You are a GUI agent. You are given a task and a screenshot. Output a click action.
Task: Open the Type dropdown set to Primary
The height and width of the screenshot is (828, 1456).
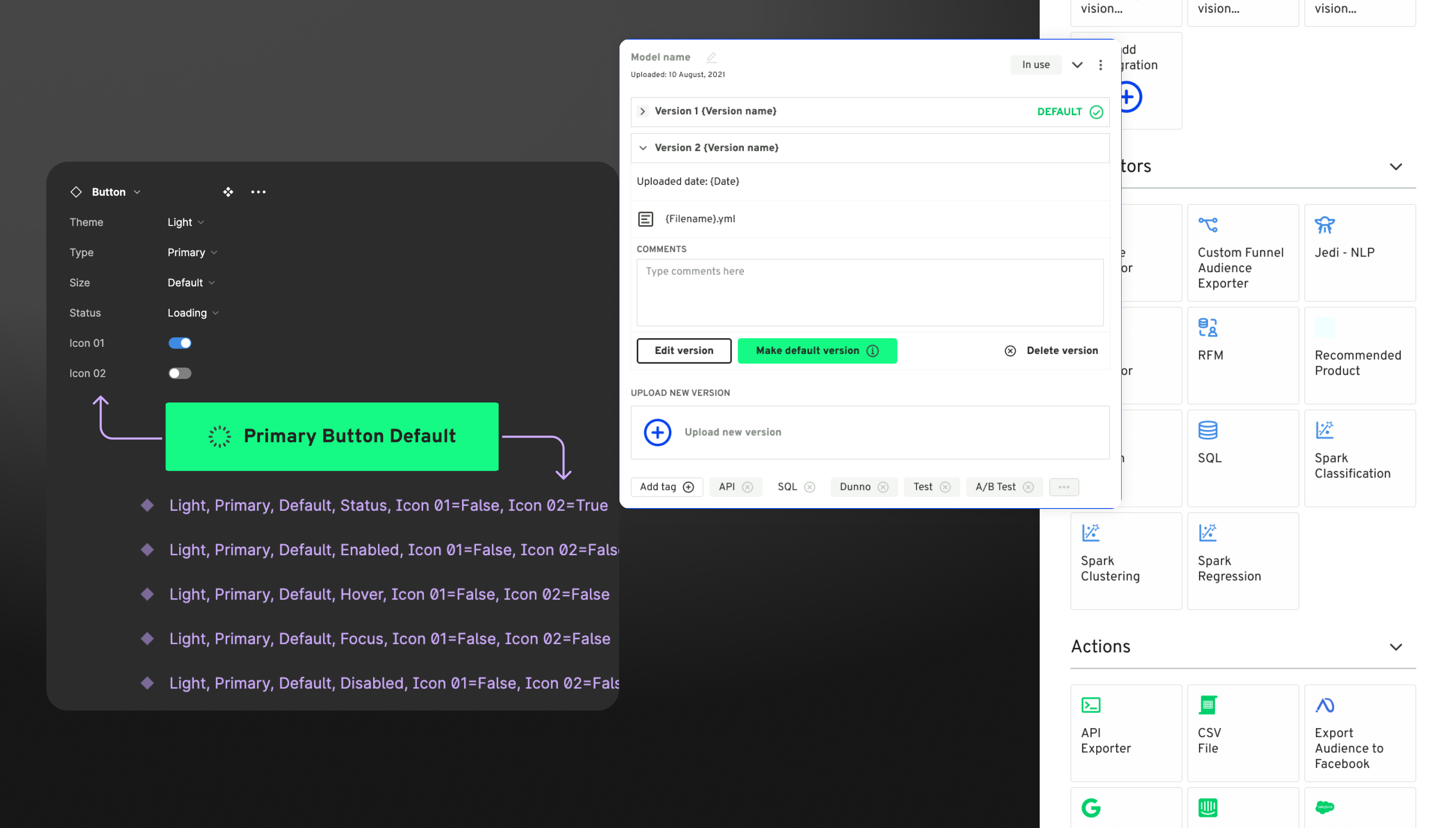192,253
